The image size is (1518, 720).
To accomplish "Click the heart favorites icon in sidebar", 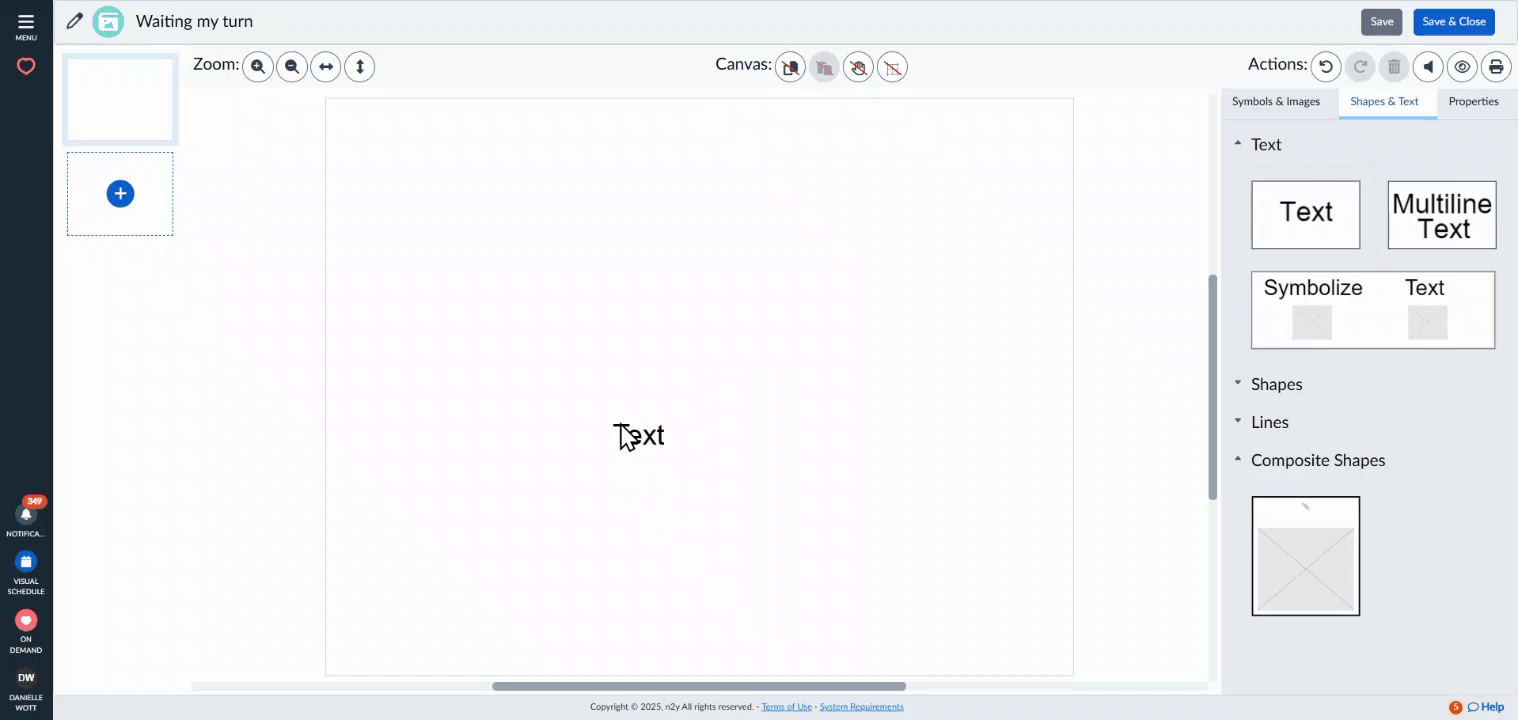I will pos(26,67).
